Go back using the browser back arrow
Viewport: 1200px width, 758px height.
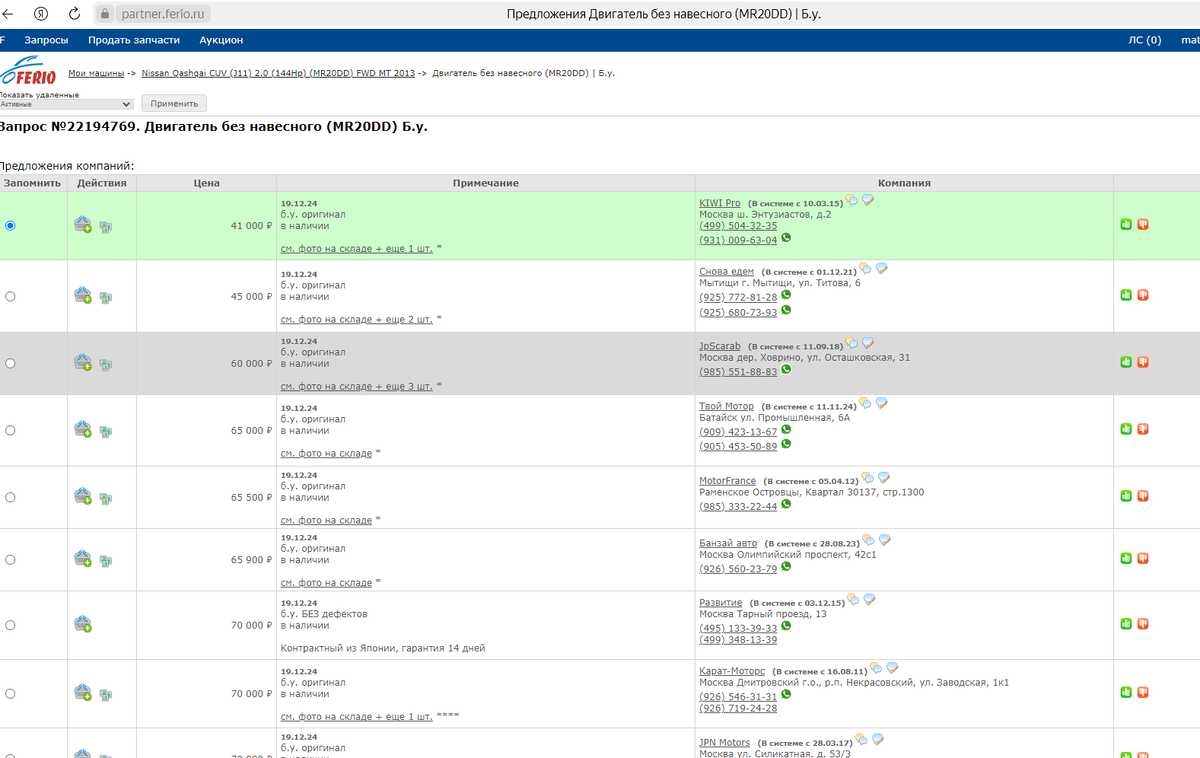coord(8,14)
